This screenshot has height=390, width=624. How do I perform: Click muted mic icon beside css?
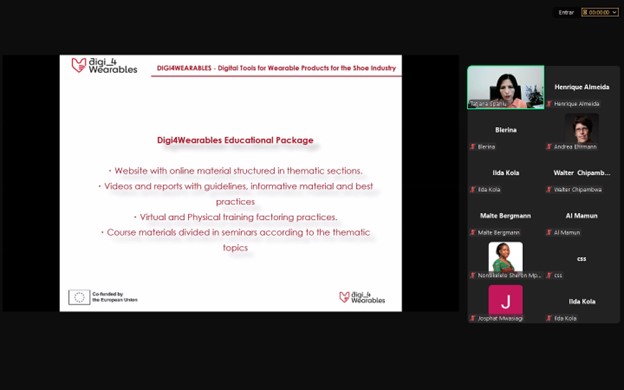coord(549,275)
